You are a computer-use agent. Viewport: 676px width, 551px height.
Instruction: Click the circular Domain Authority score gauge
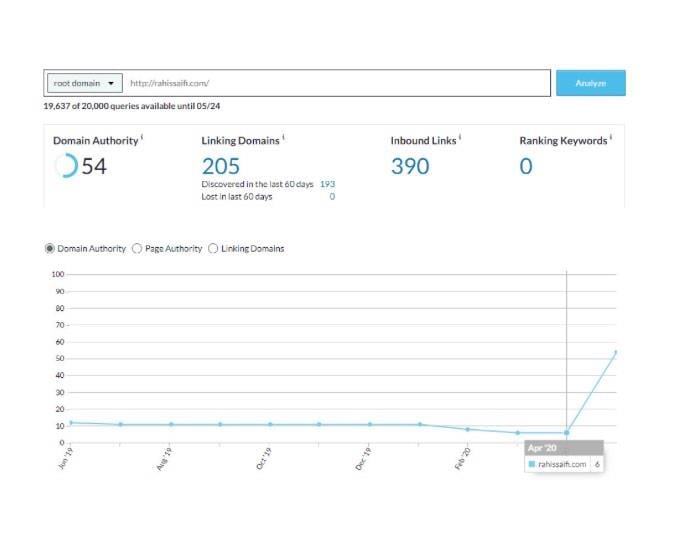[x=65, y=166]
